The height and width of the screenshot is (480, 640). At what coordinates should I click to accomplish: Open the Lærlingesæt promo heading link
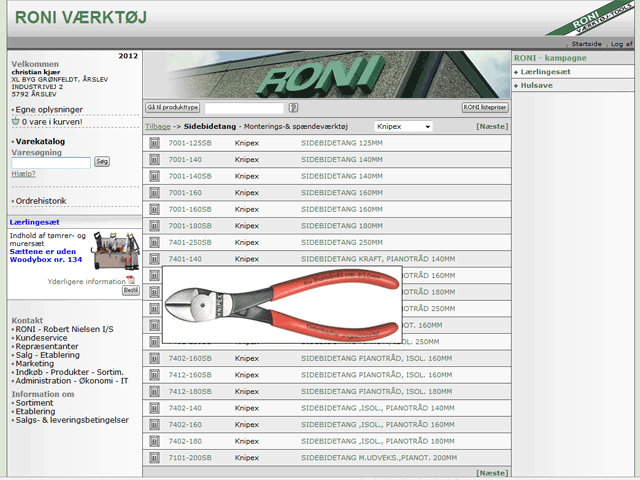pos(34,222)
